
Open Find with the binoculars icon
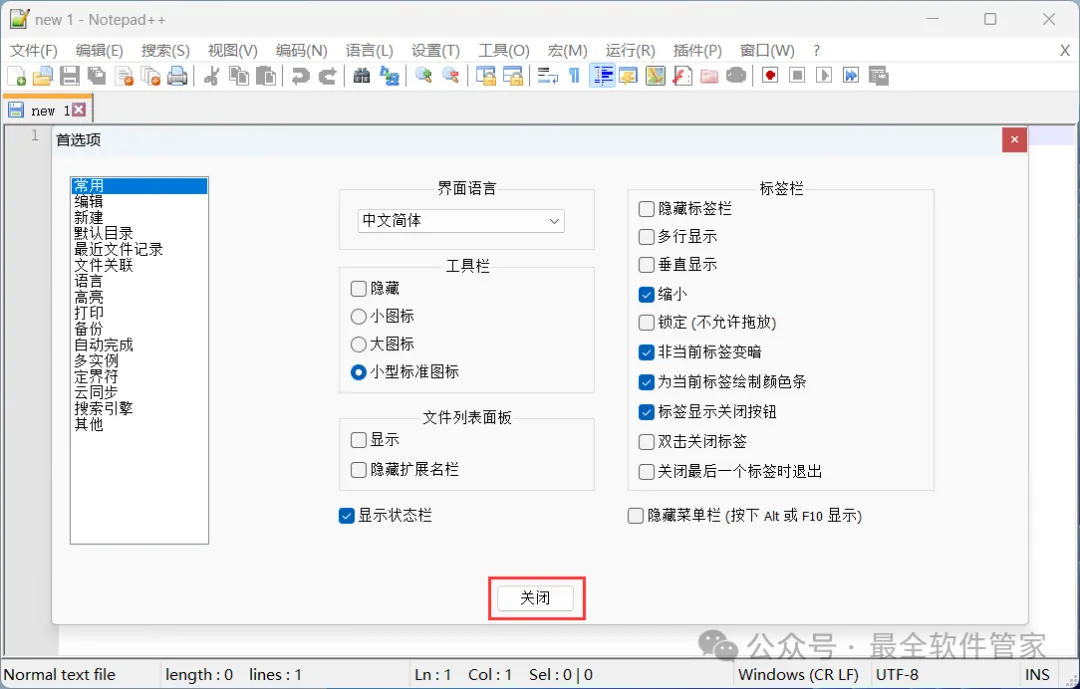click(x=362, y=76)
